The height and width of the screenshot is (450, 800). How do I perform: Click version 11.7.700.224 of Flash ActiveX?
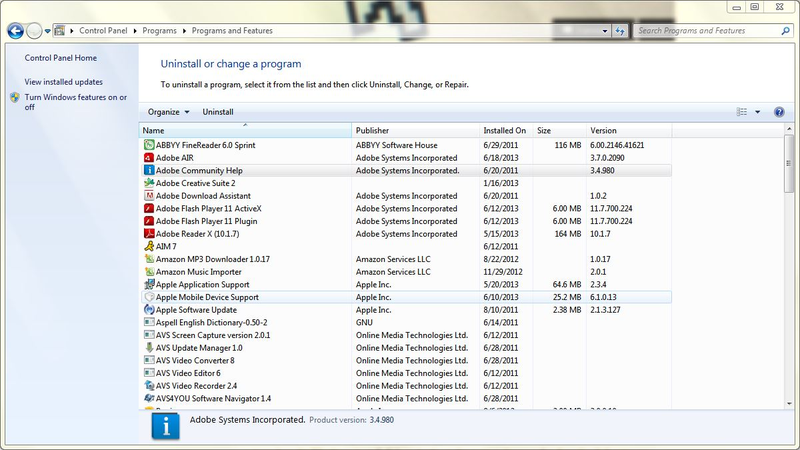(x=611, y=208)
